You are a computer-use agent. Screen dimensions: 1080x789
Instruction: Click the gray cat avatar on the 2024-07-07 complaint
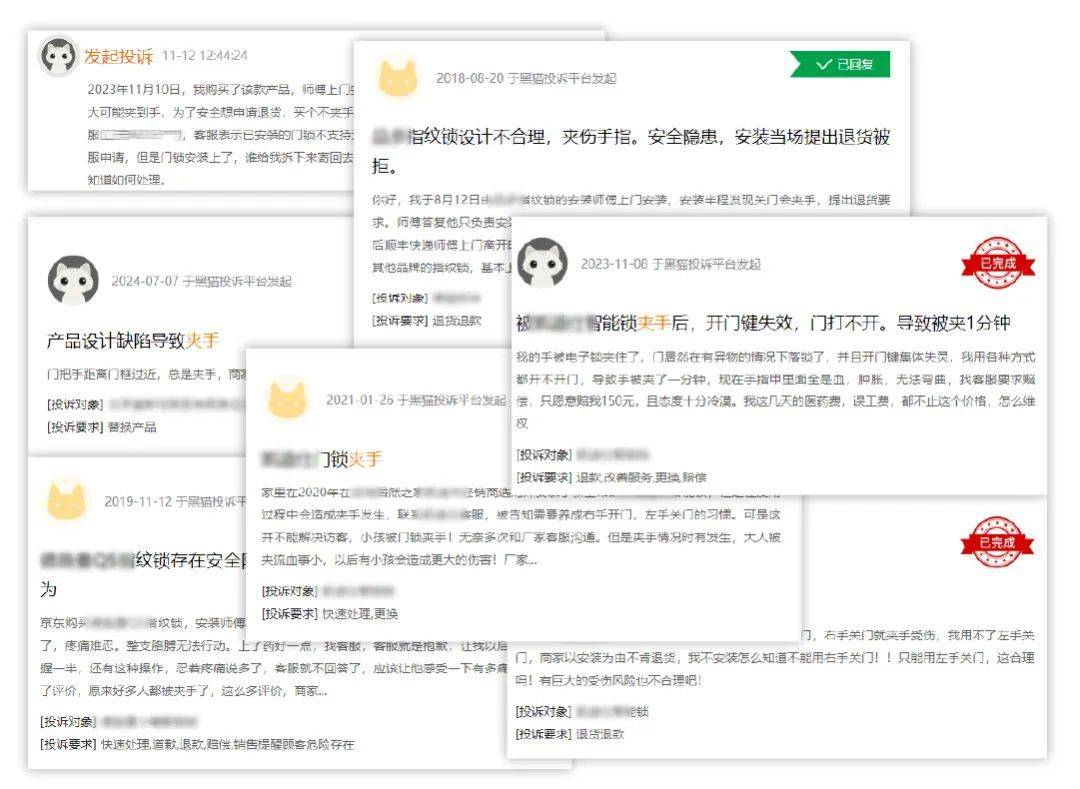click(x=73, y=280)
